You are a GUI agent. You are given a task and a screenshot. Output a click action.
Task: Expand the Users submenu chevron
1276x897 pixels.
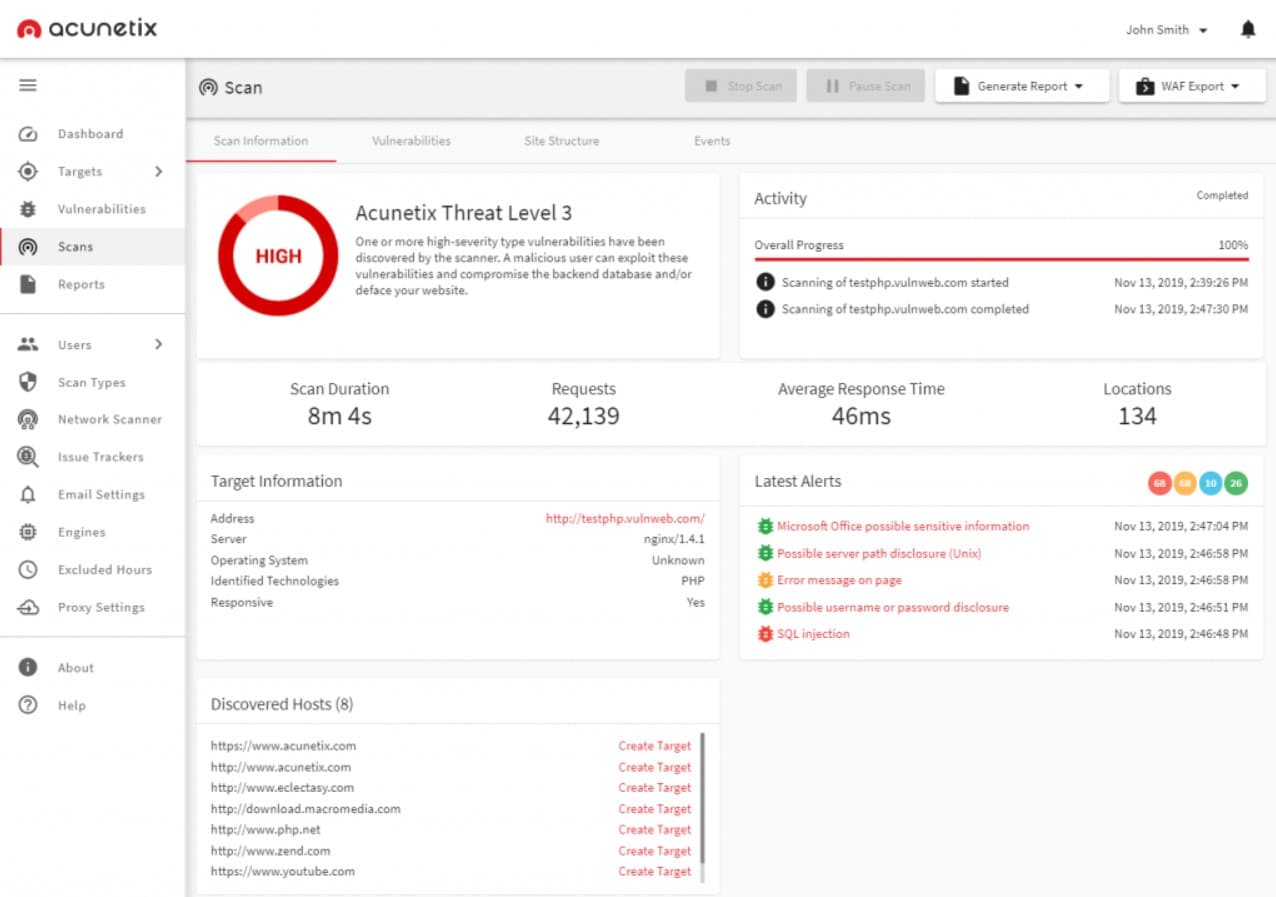[158, 344]
